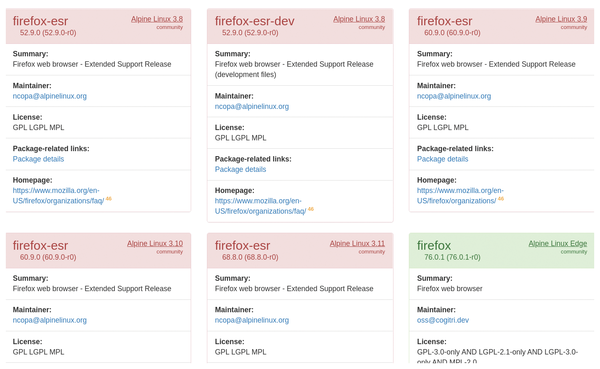Click 'Homepage:' label on the firefox-esr-dev card
This screenshot has width=600, height=369.
[x=234, y=191]
